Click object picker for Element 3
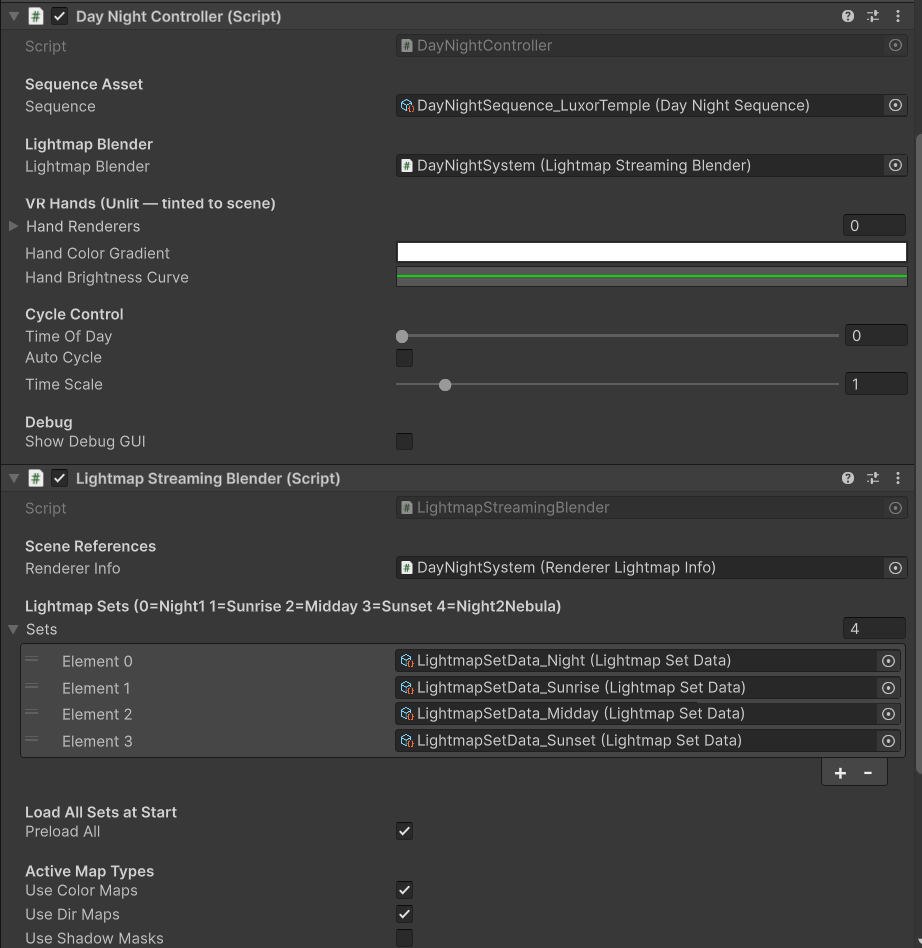 [x=888, y=741]
